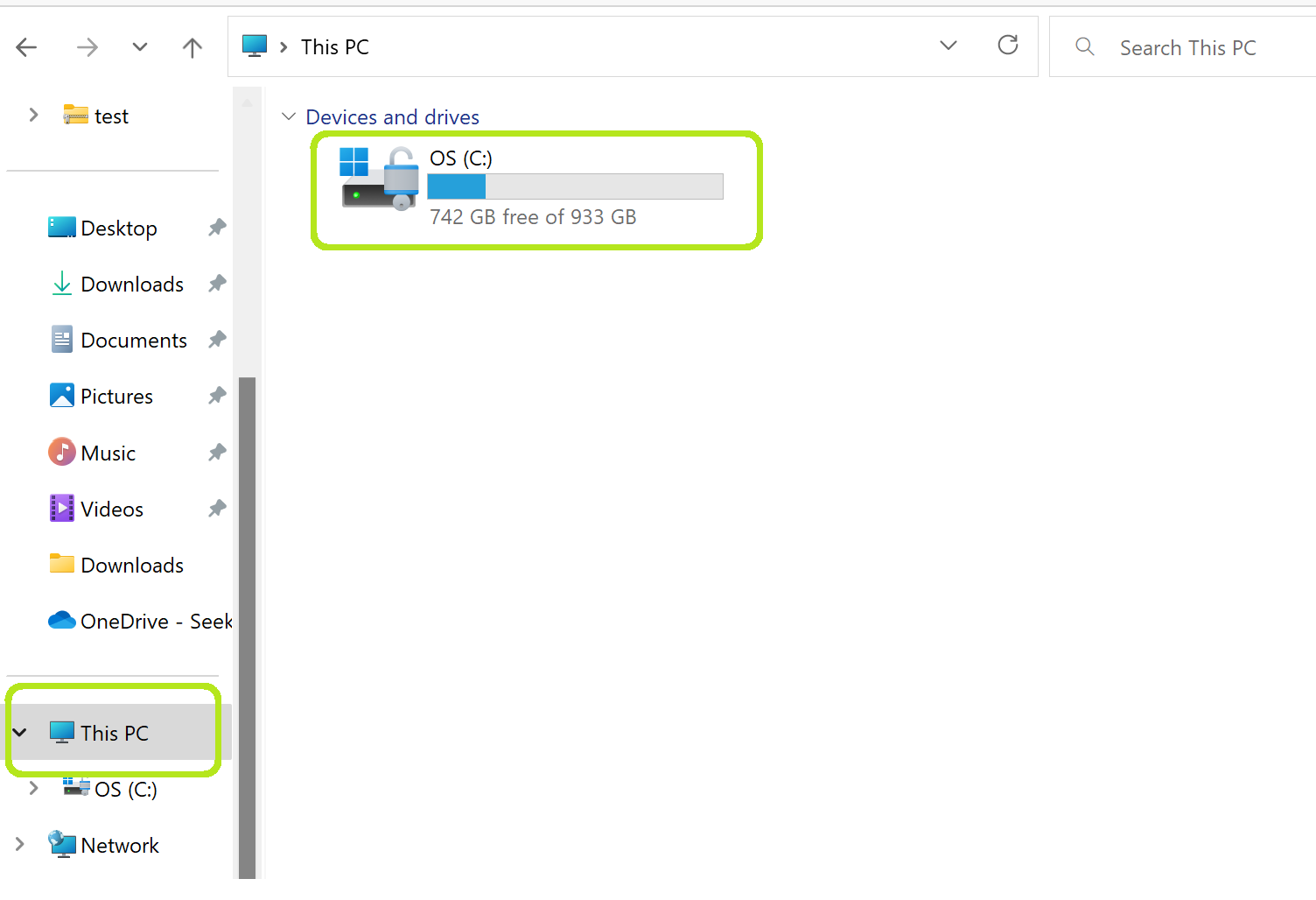Click the Documents page icon
Image resolution: width=1316 pixels, height=900 pixels.
62,340
